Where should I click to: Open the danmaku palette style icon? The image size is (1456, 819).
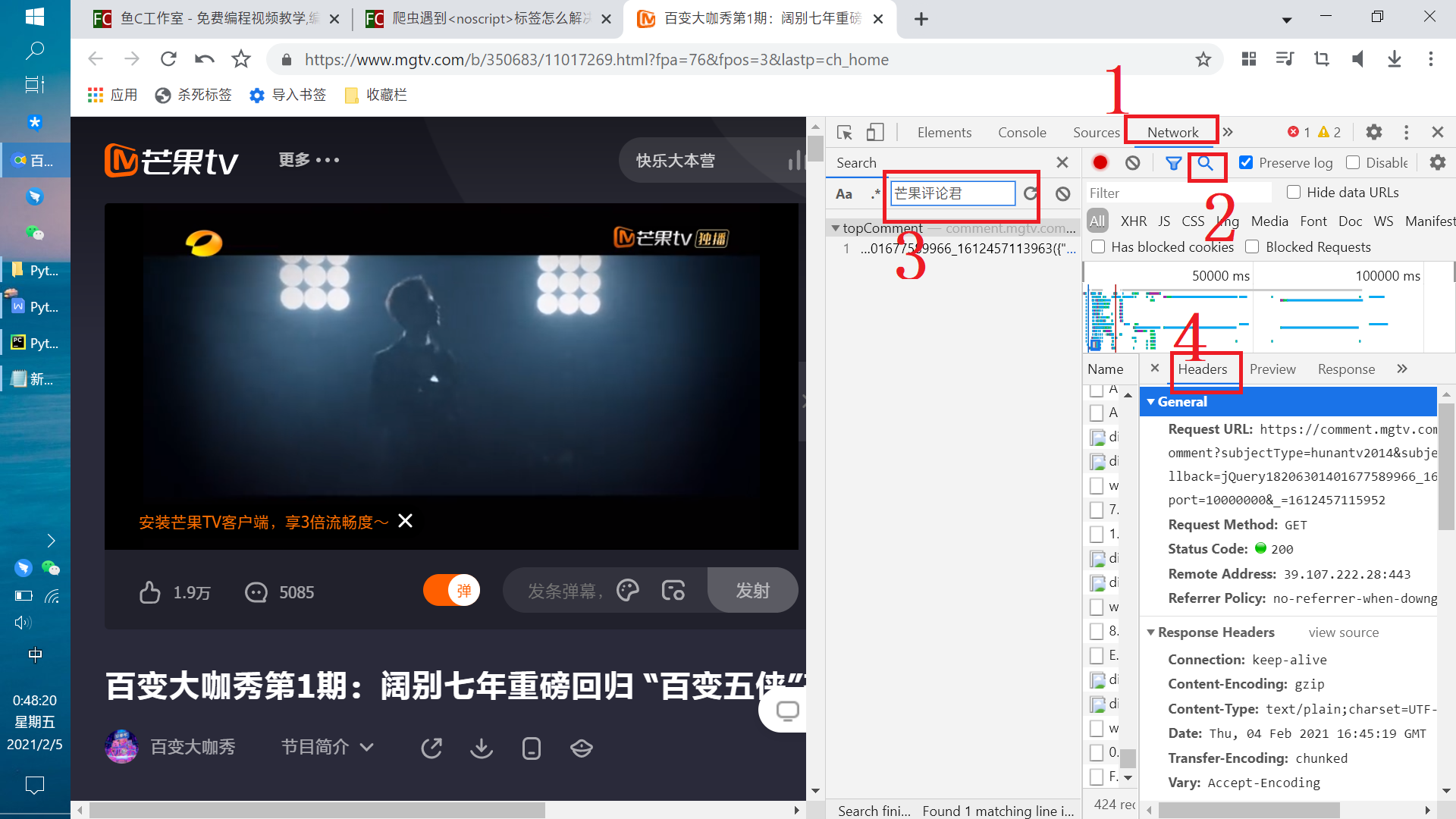[x=628, y=590]
